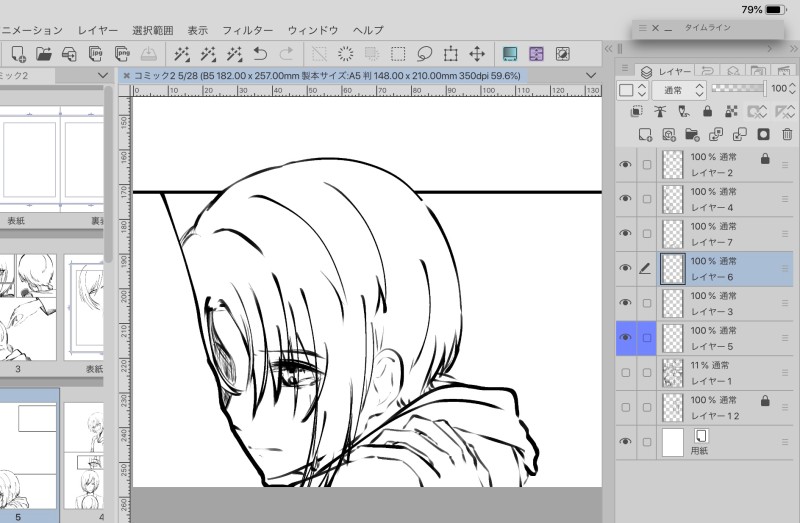This screenshot has height=523, width=800.
Task: Open the 表示 menu
Action: [197, 30]
